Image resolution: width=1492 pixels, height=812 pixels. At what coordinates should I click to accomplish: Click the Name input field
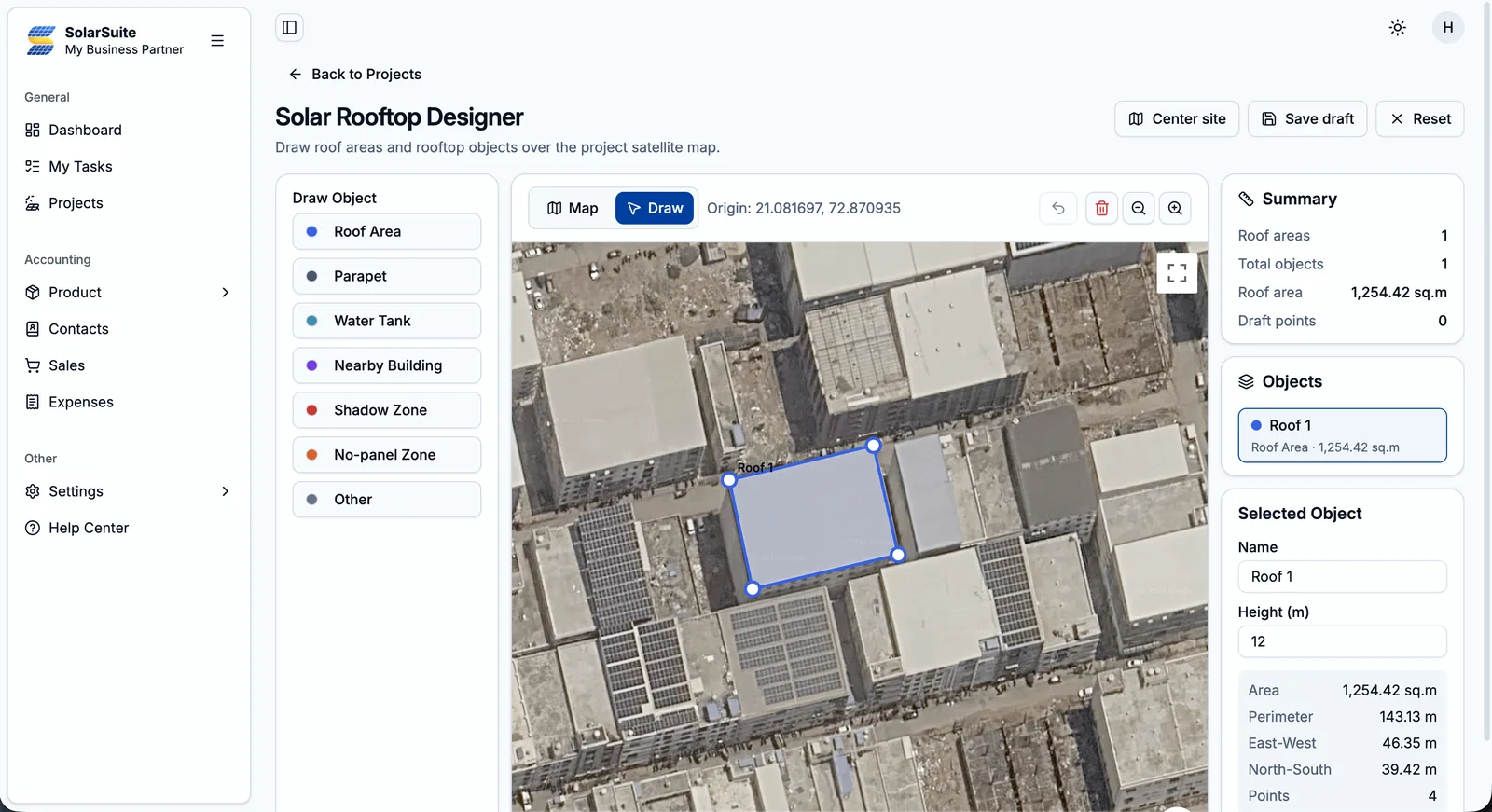coord(1342,577)
